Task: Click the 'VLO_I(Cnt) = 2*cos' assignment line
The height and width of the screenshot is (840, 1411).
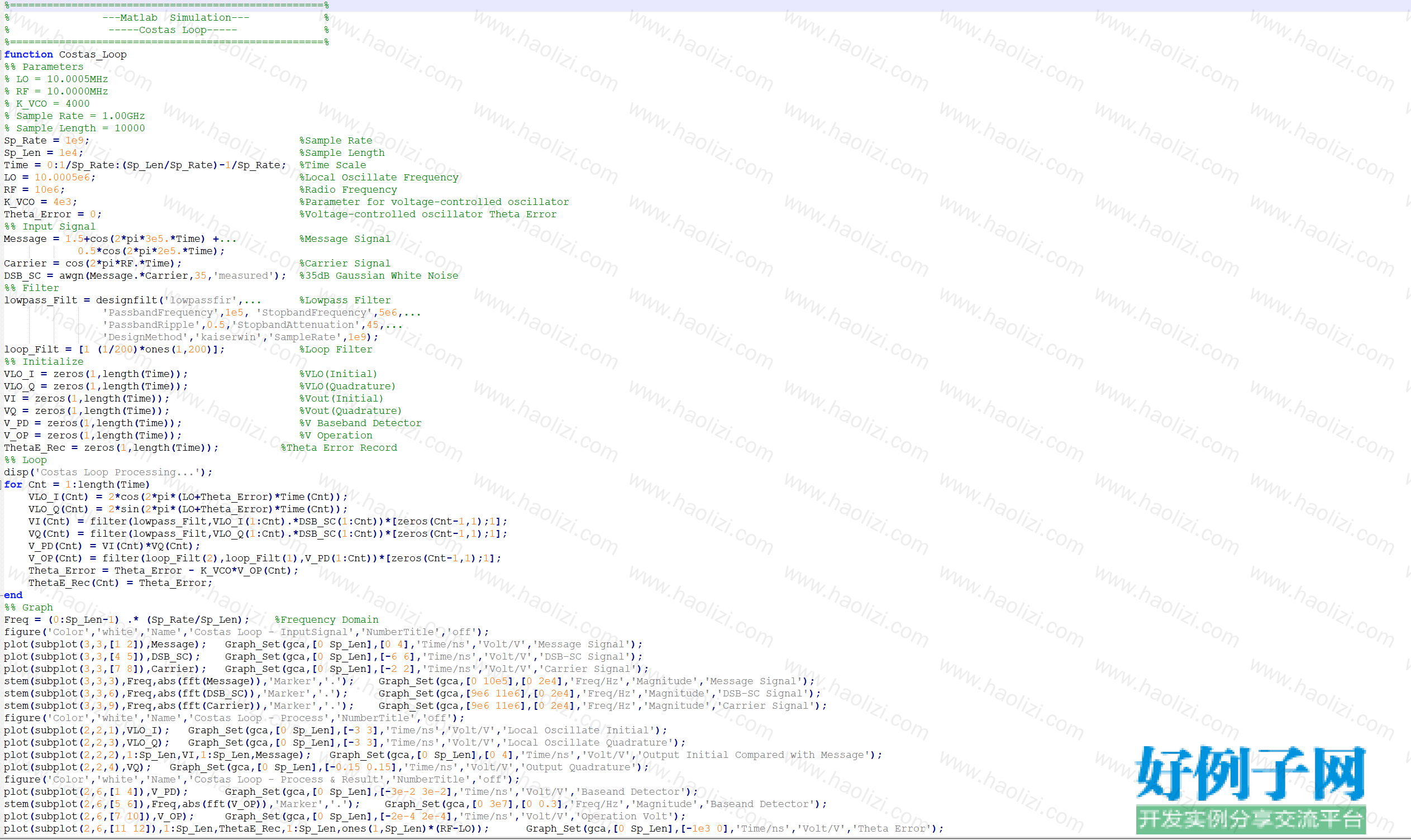Action: click(188, 497)
